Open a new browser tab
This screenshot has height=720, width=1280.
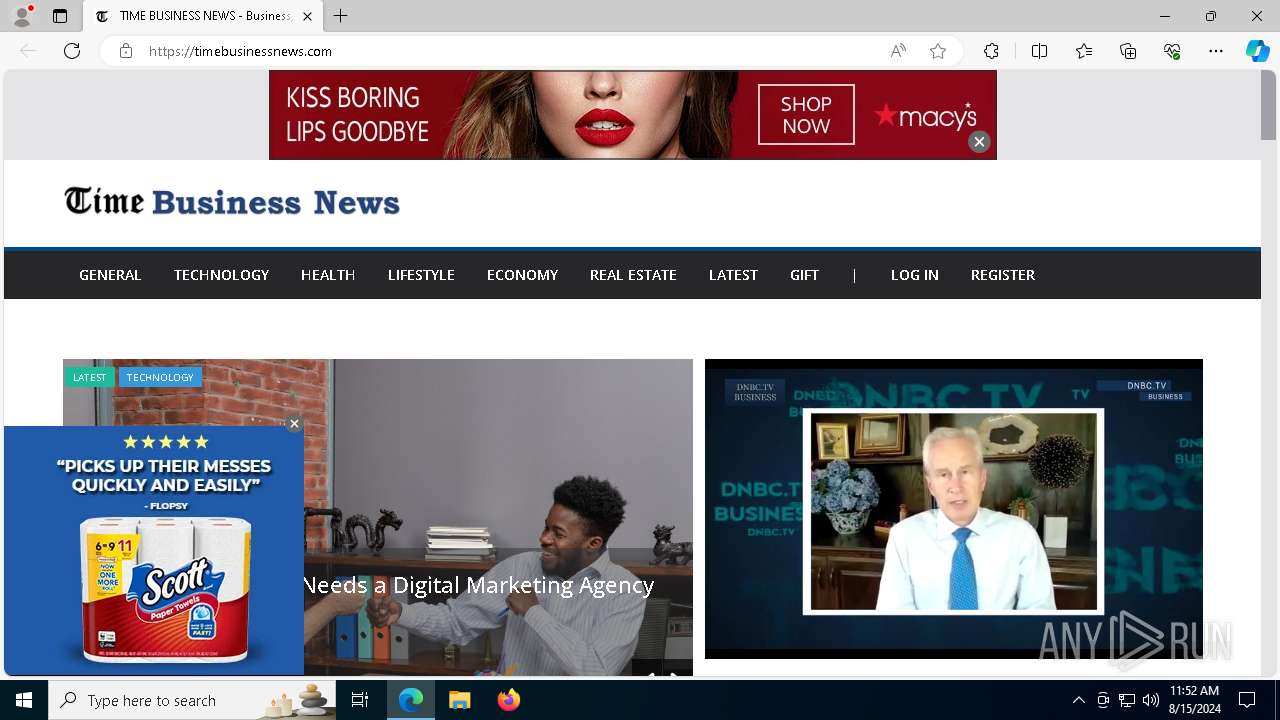tap(341, 16)
